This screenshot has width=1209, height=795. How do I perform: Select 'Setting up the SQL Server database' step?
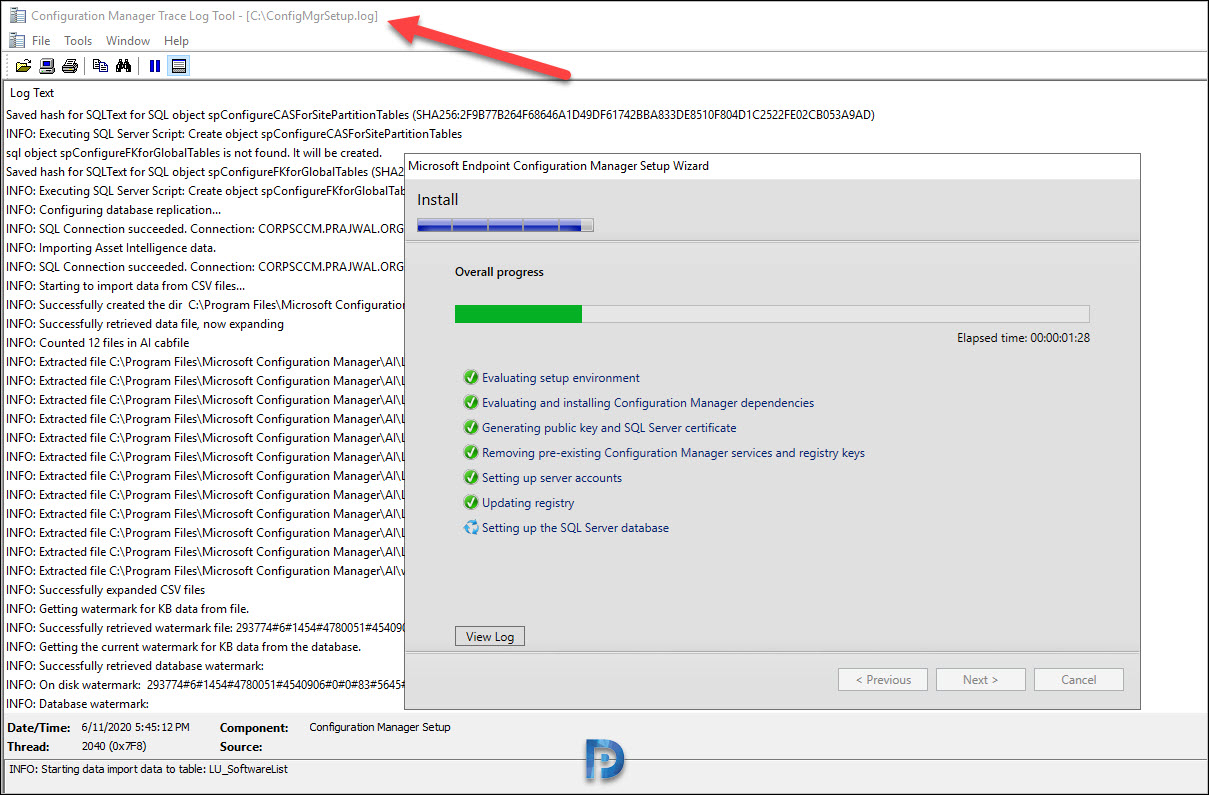[575, 528]
